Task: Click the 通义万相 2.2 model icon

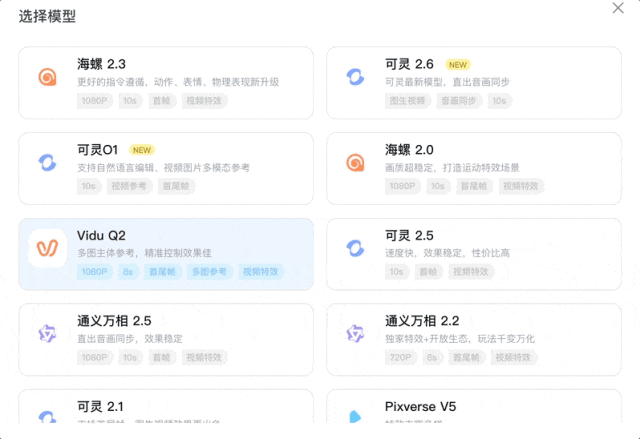Action: [355, 334]
